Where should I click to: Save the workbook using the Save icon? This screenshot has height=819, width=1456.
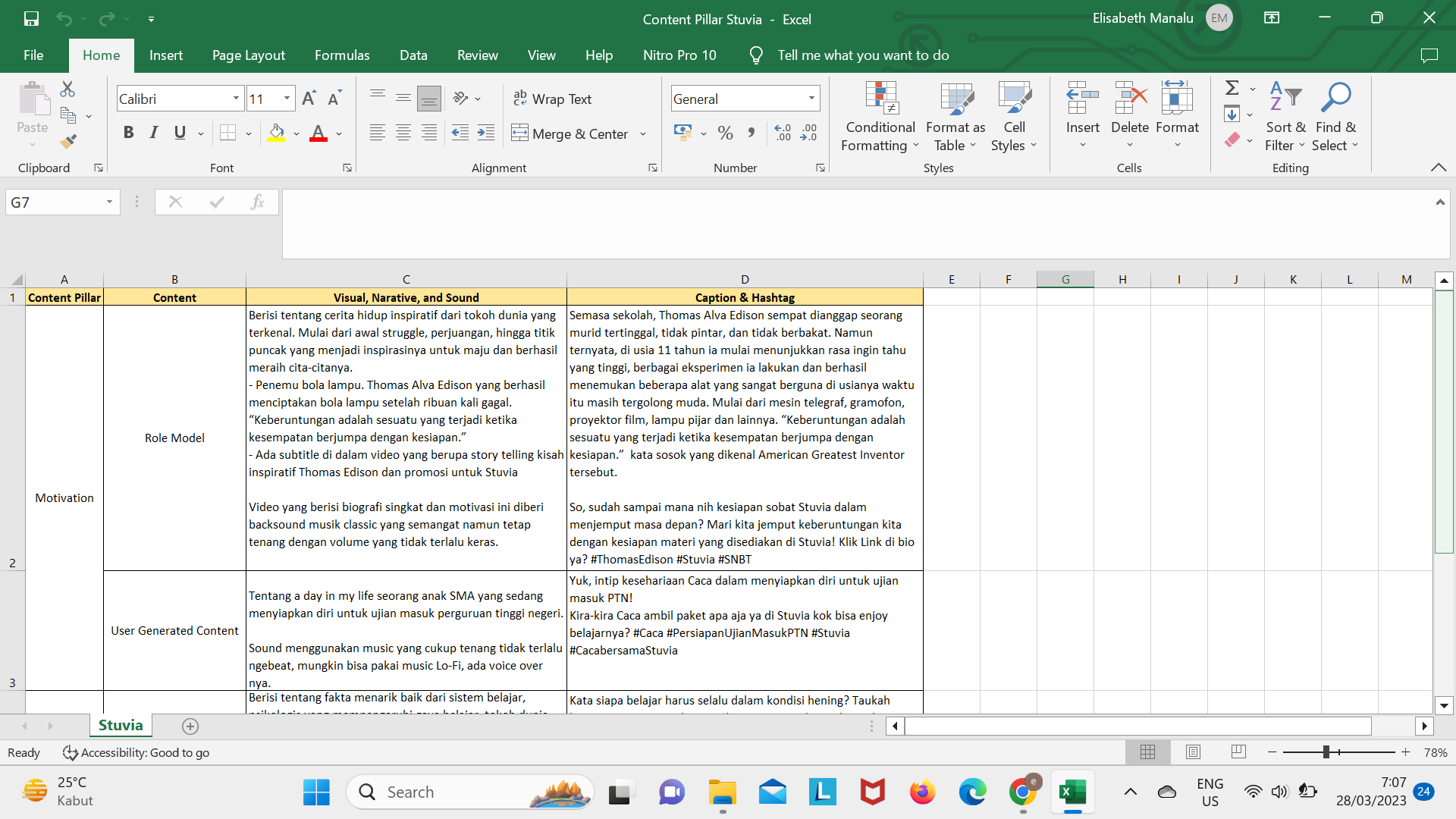[x=31, y=18]
